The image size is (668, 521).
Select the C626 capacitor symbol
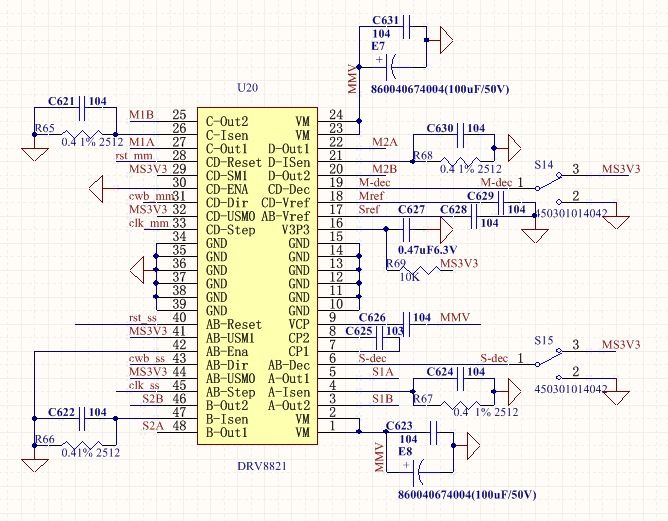point(407,324)
